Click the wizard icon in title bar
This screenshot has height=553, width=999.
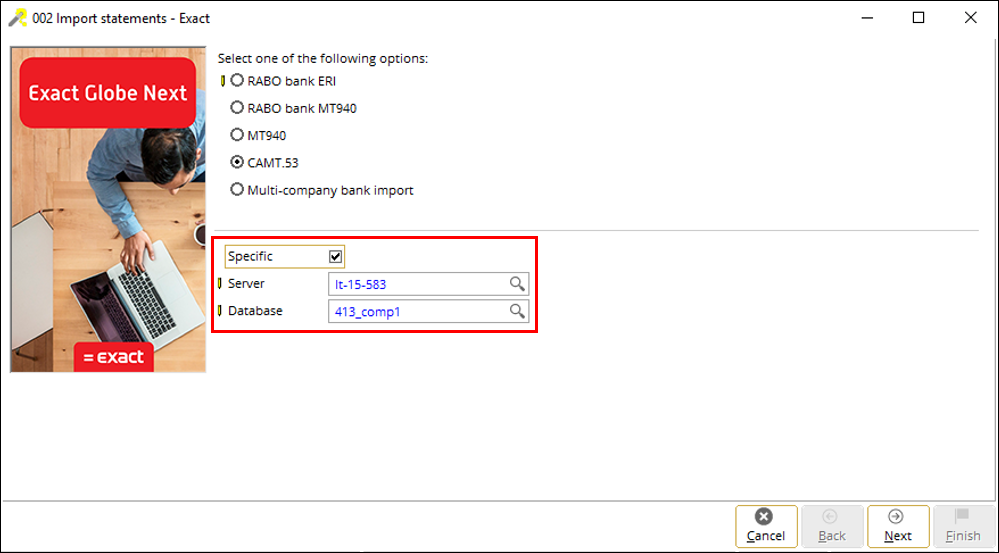click(17, 18)
